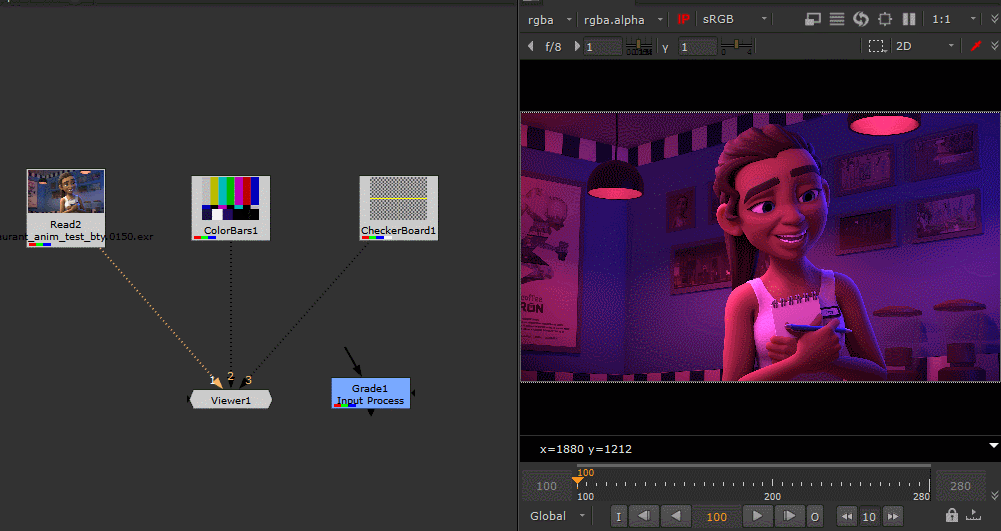The width and height of the screenshot is (1001, 531).
Task: Toggle the timeline lock padlock icon
Action: point(951,515)
